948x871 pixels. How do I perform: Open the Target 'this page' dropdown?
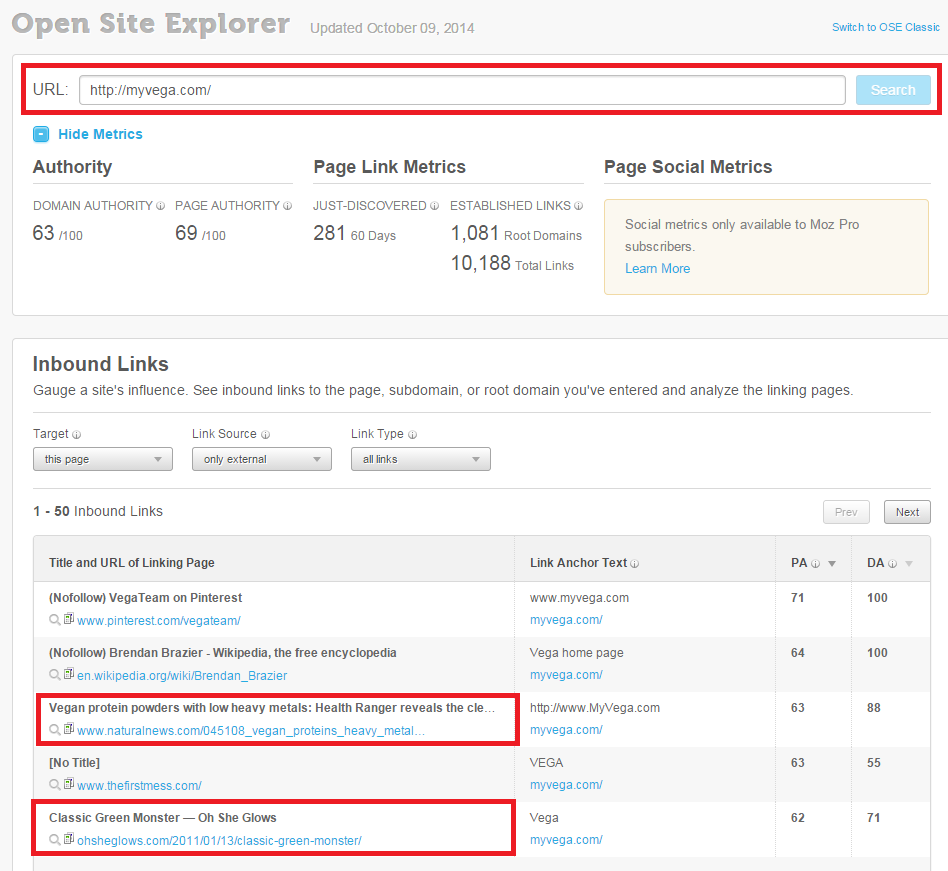coord(103,459)
